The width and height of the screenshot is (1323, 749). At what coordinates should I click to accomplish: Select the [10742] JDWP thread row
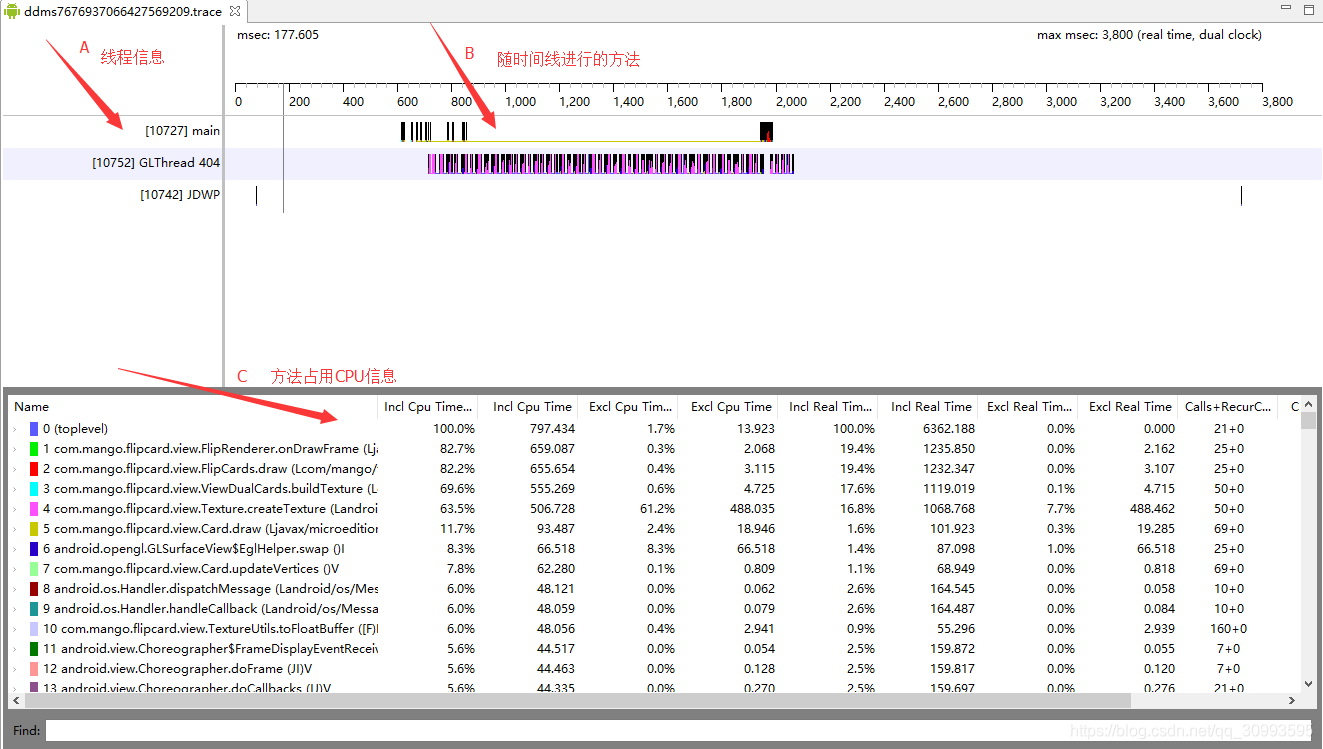180,195
